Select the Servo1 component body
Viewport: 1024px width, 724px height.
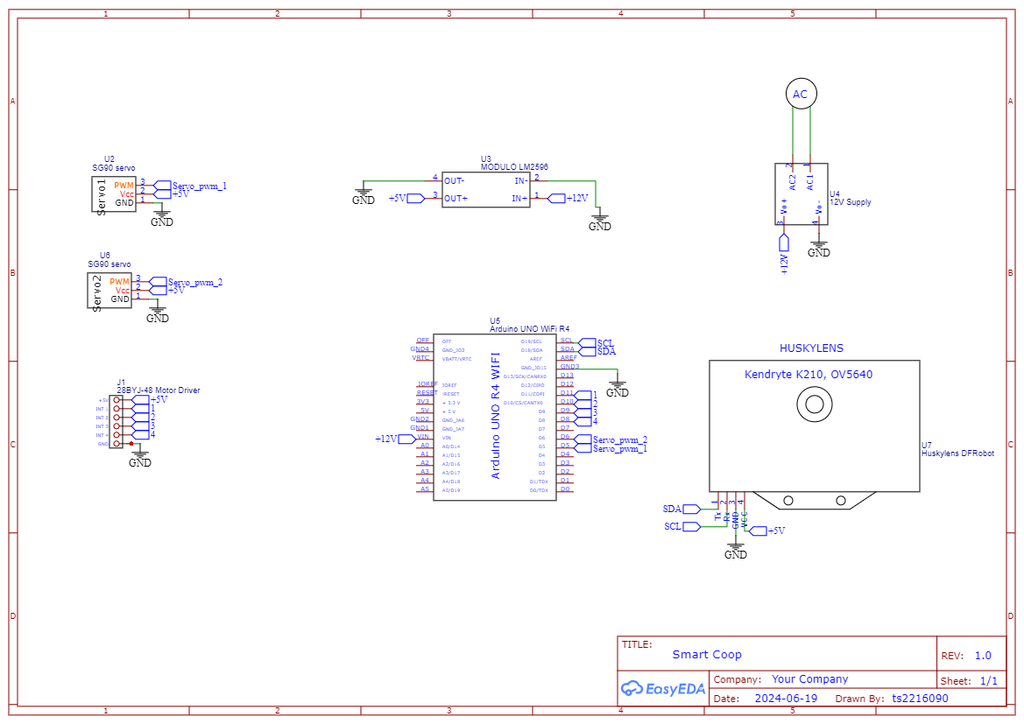[x=114, y=194]
